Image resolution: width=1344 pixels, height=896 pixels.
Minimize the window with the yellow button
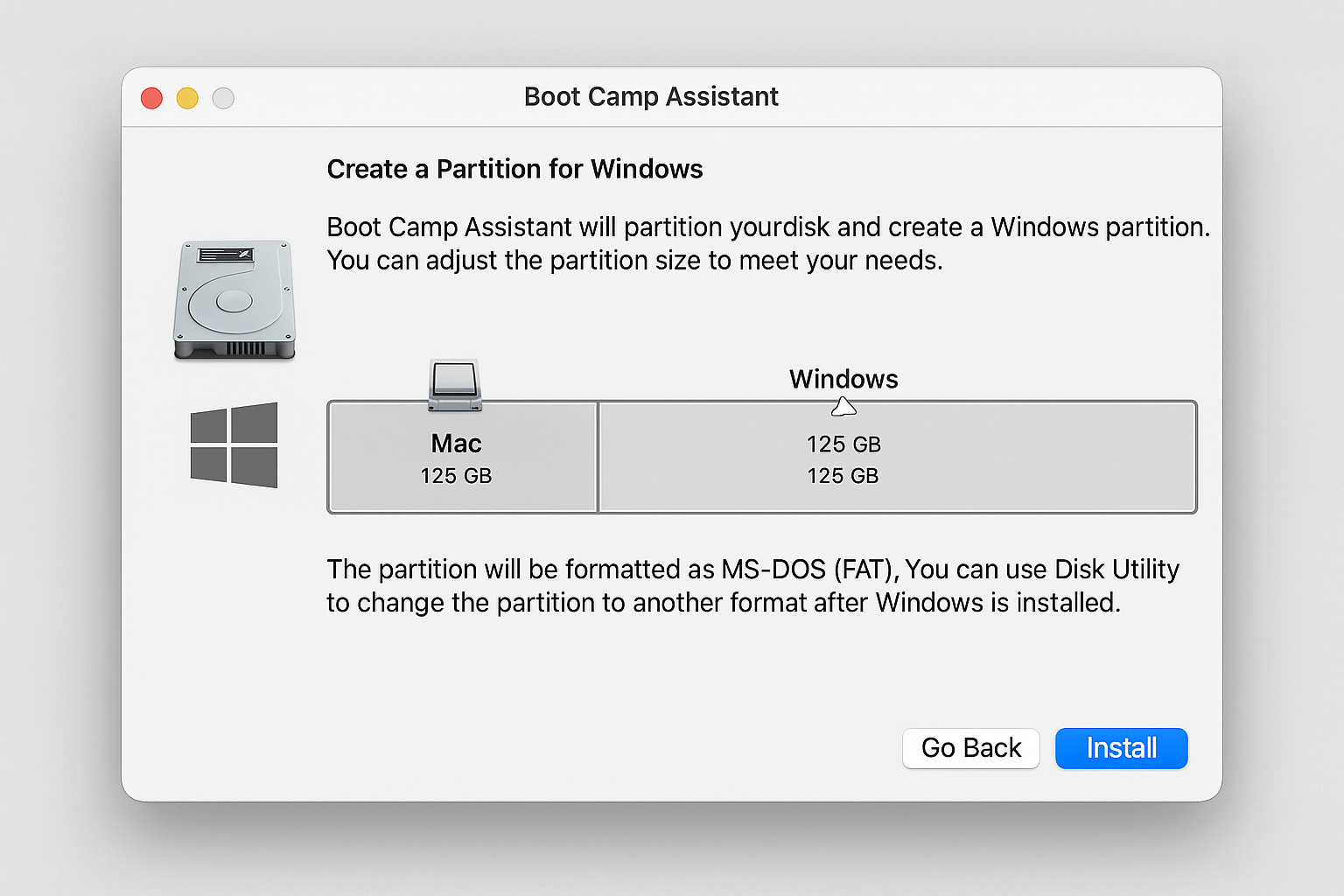(187, 98)
